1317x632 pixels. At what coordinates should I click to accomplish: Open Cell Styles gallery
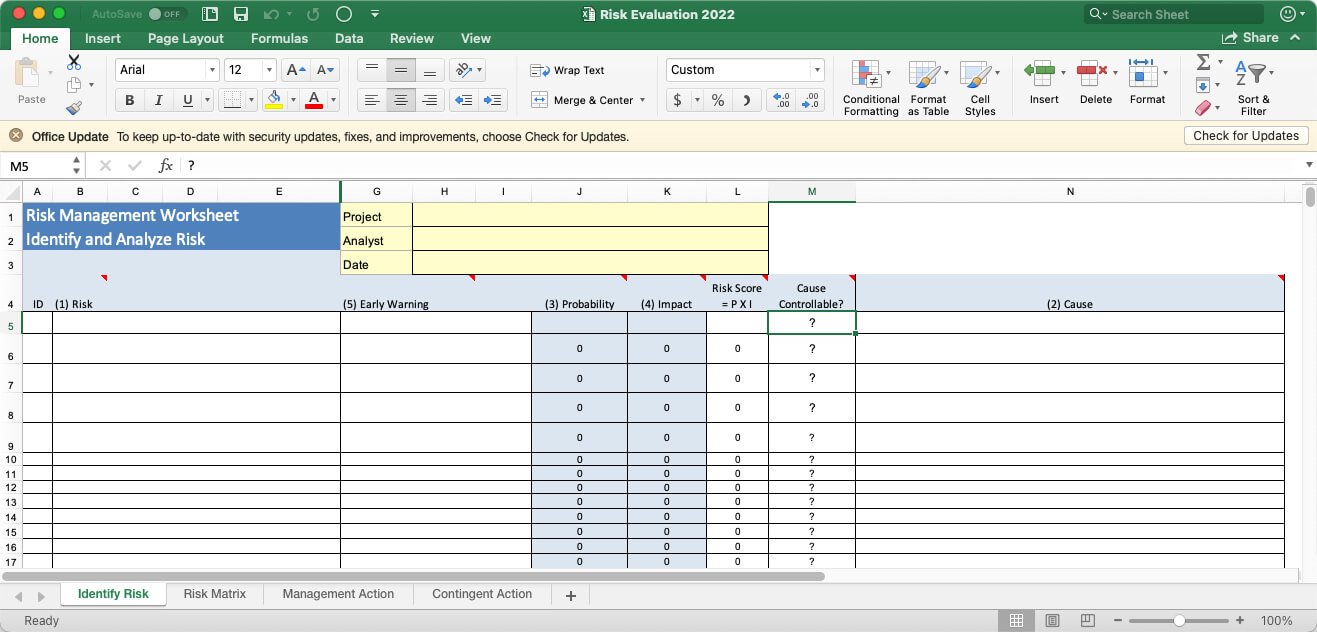[x=980, y=88]
